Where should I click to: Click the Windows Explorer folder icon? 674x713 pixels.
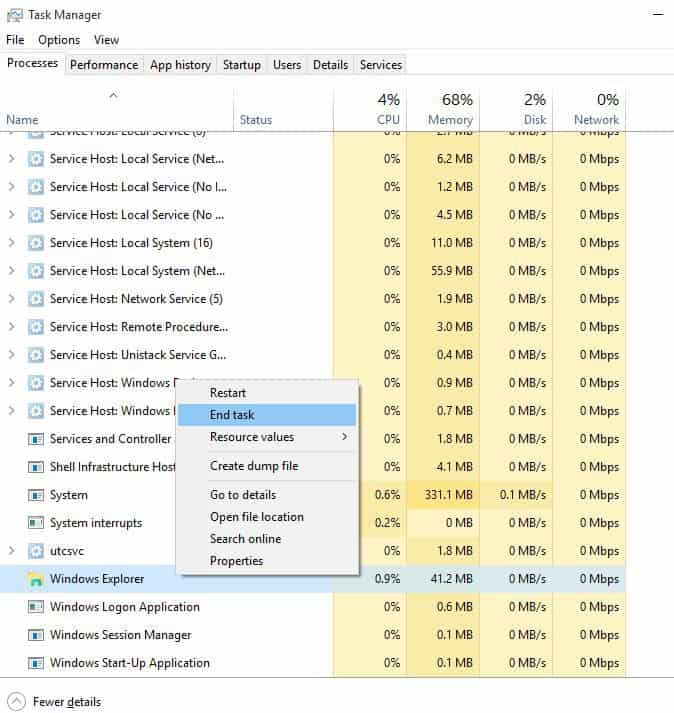pyautogui.click(x=35, y=579)
